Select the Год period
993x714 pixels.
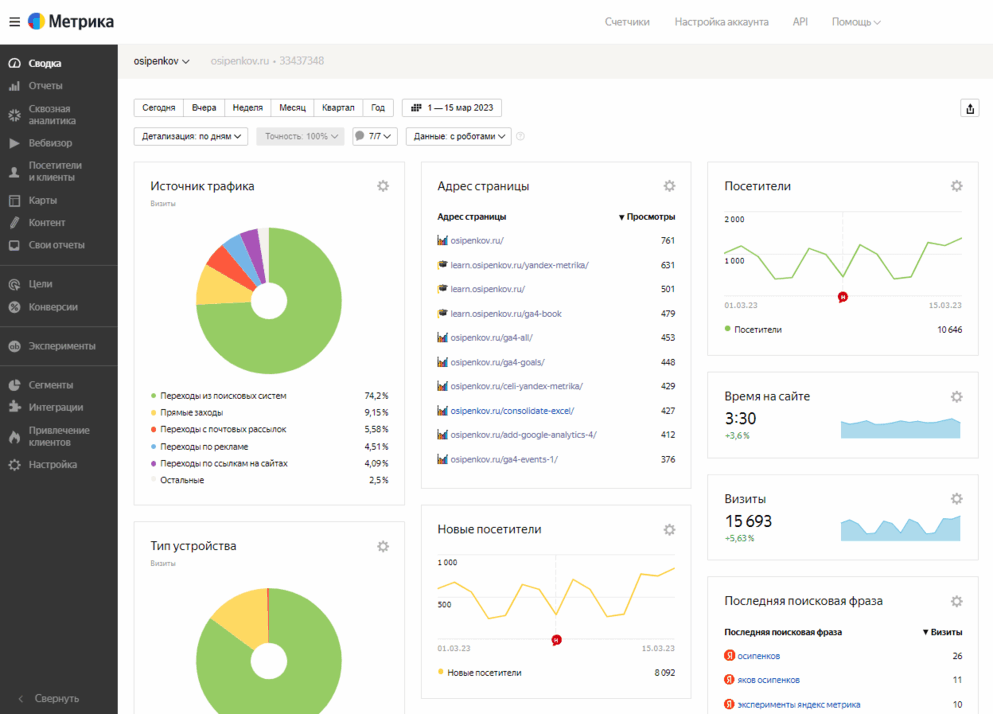(378, 108)
